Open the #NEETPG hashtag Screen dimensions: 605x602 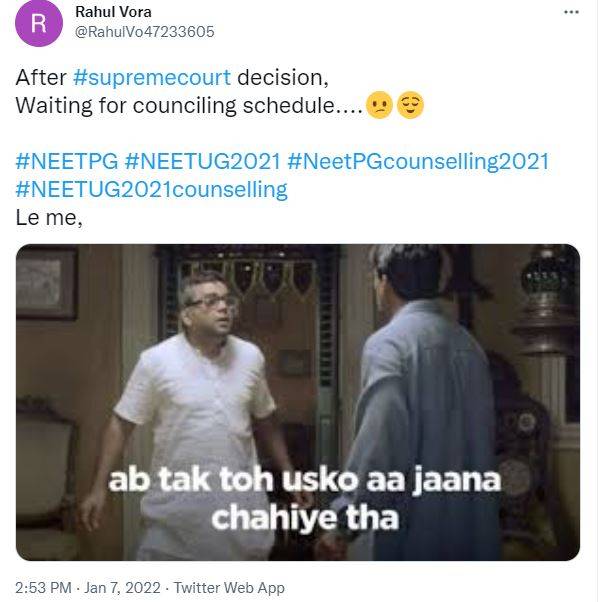click(67, 161)
